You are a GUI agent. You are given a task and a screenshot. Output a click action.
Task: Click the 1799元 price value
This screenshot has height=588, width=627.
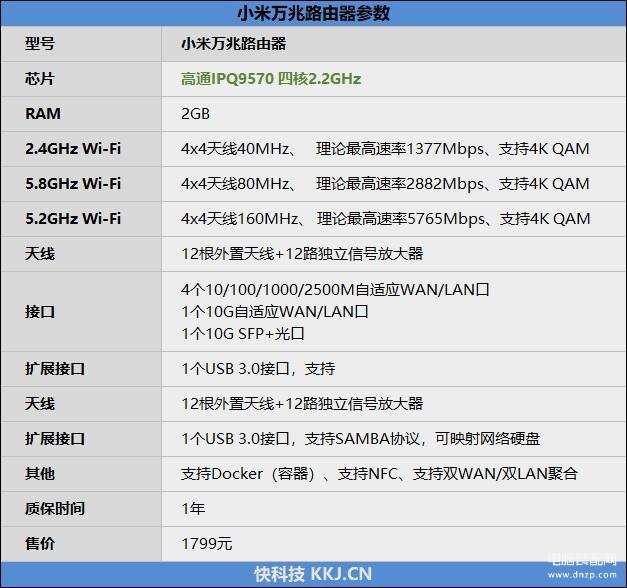point(207,544)
